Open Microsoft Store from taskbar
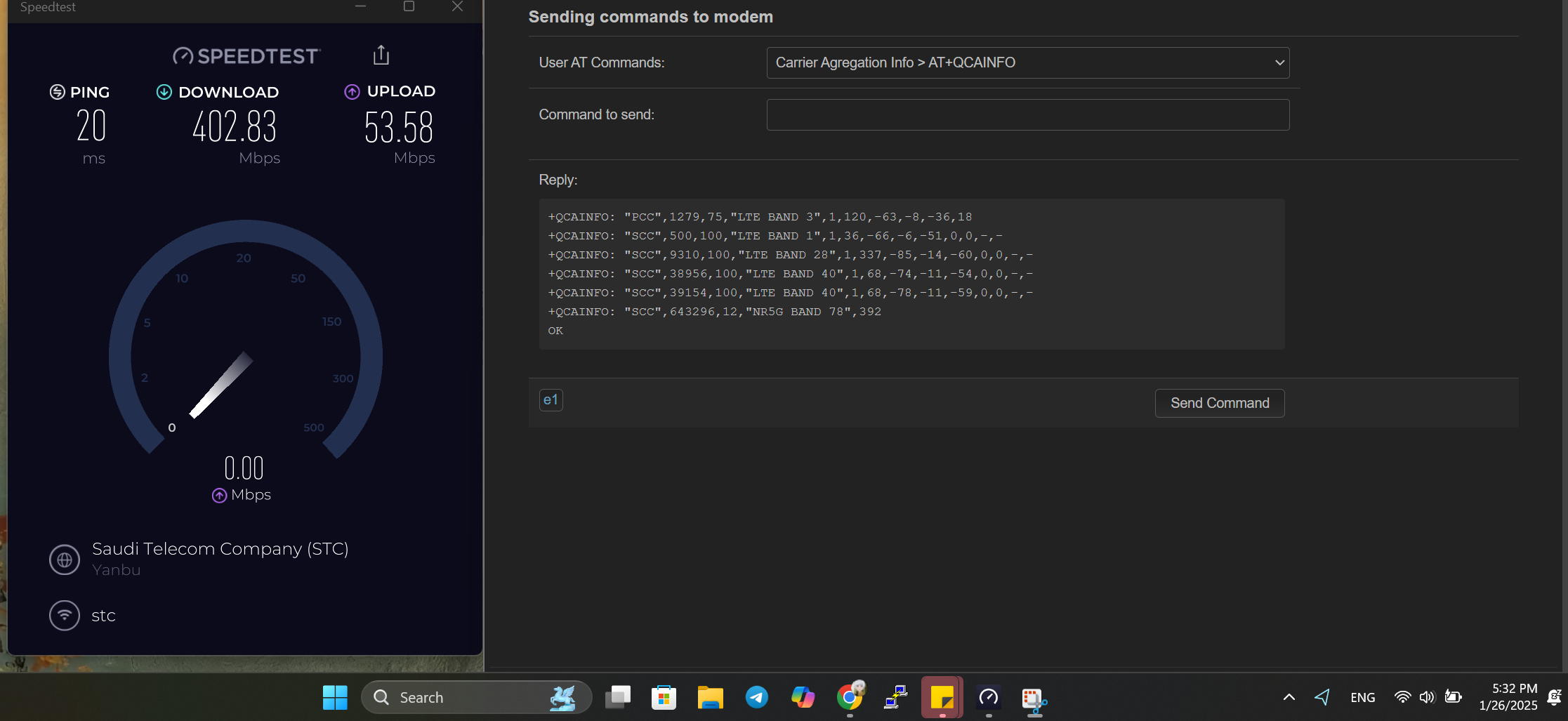Viewport: 1568px width, 721px height. pyautogui.click(x=664, y=697)
